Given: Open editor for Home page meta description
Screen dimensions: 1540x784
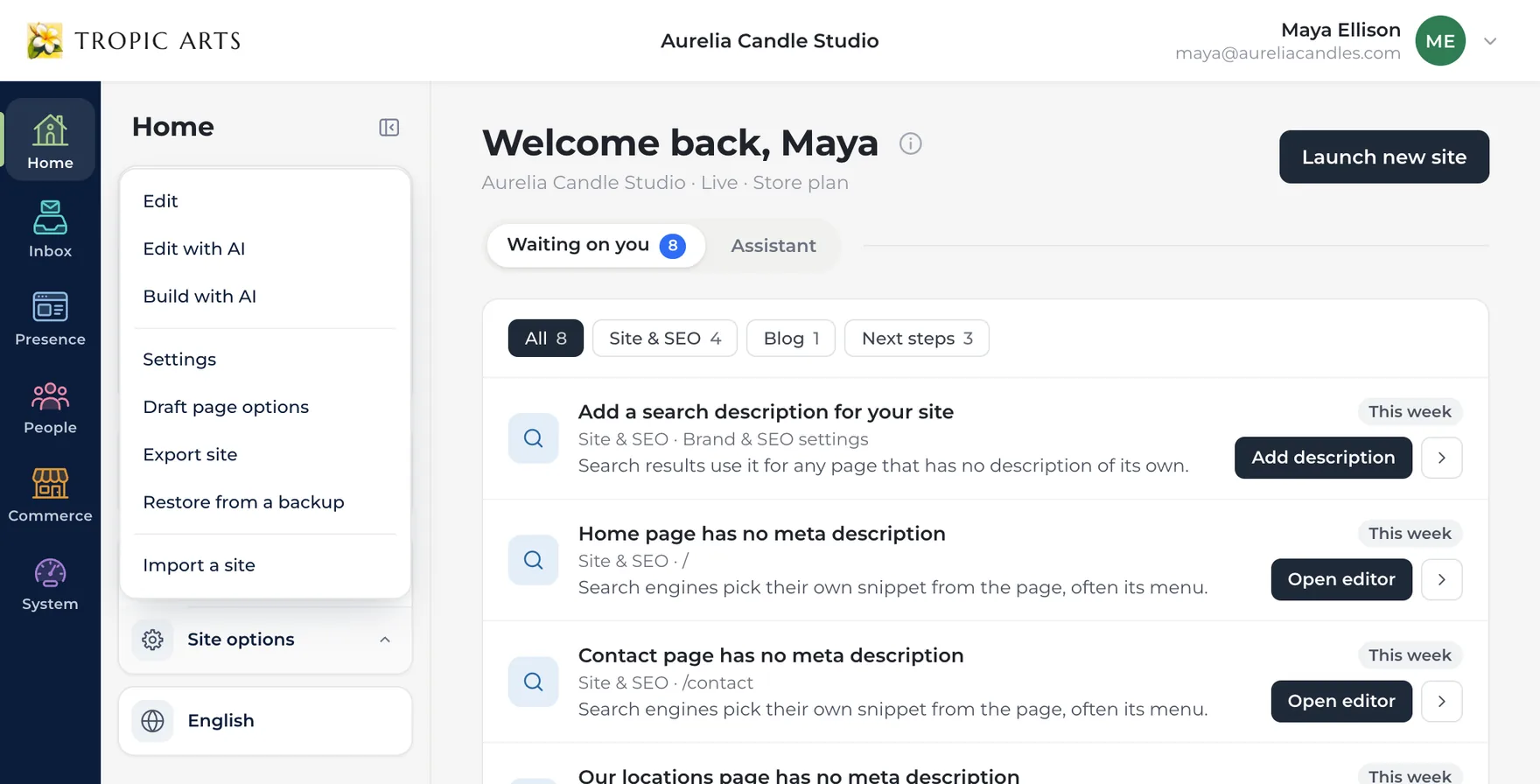Looking at the screenshot, I should point(1341,579).
